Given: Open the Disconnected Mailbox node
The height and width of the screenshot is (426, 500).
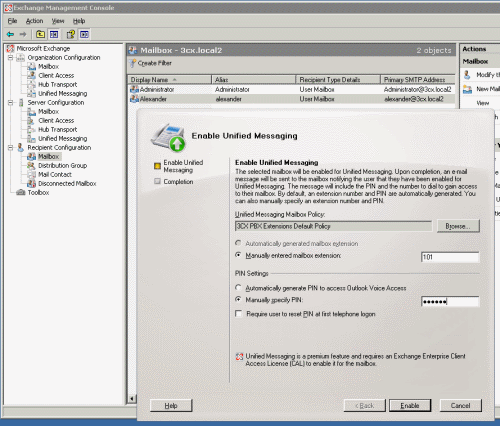Looking at the screenshot, I should click(67, 184).
